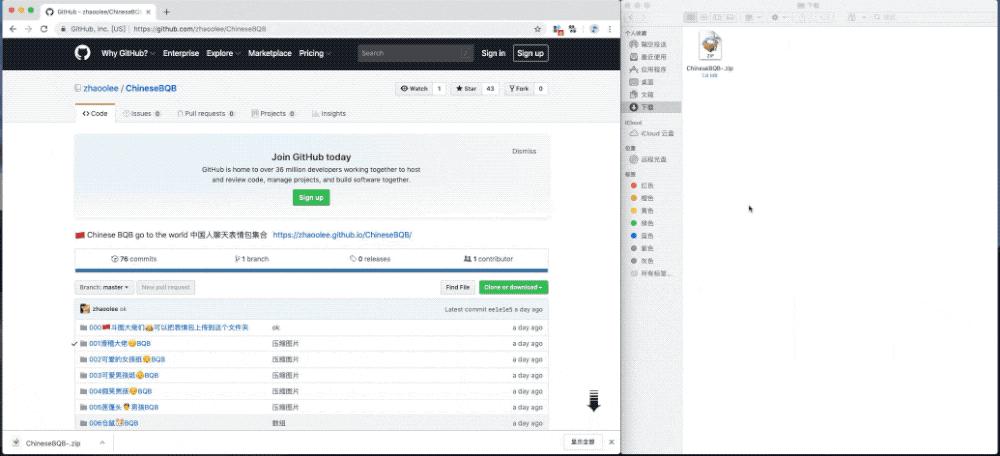Viewport: 1000px width, 456px height.
Task: Click the New pull request button
Action: tap(166, 288)
